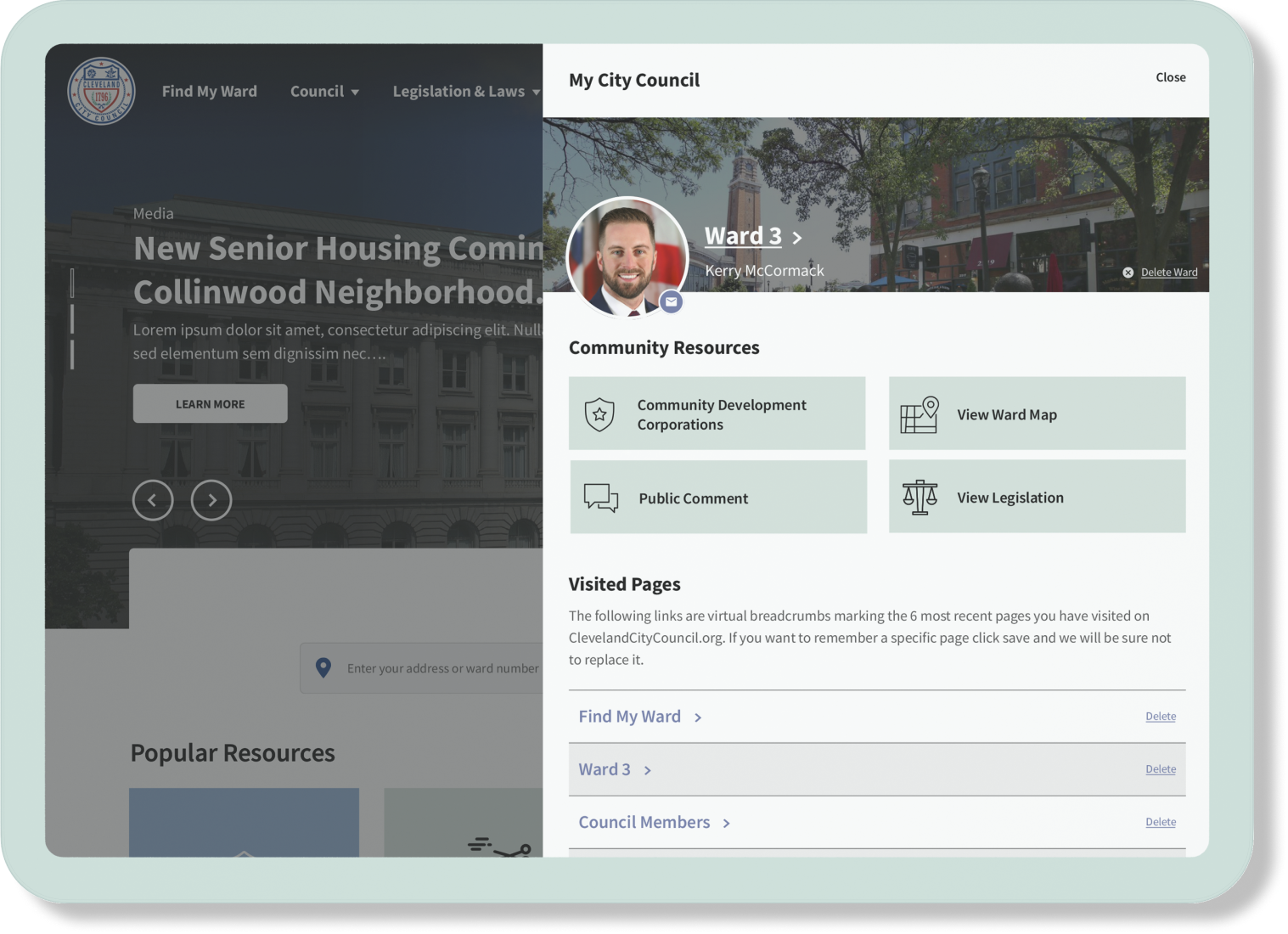The image size is (1288, 934).
Task: Select Council Members in visited pages
Action: (x=644, y=822)
